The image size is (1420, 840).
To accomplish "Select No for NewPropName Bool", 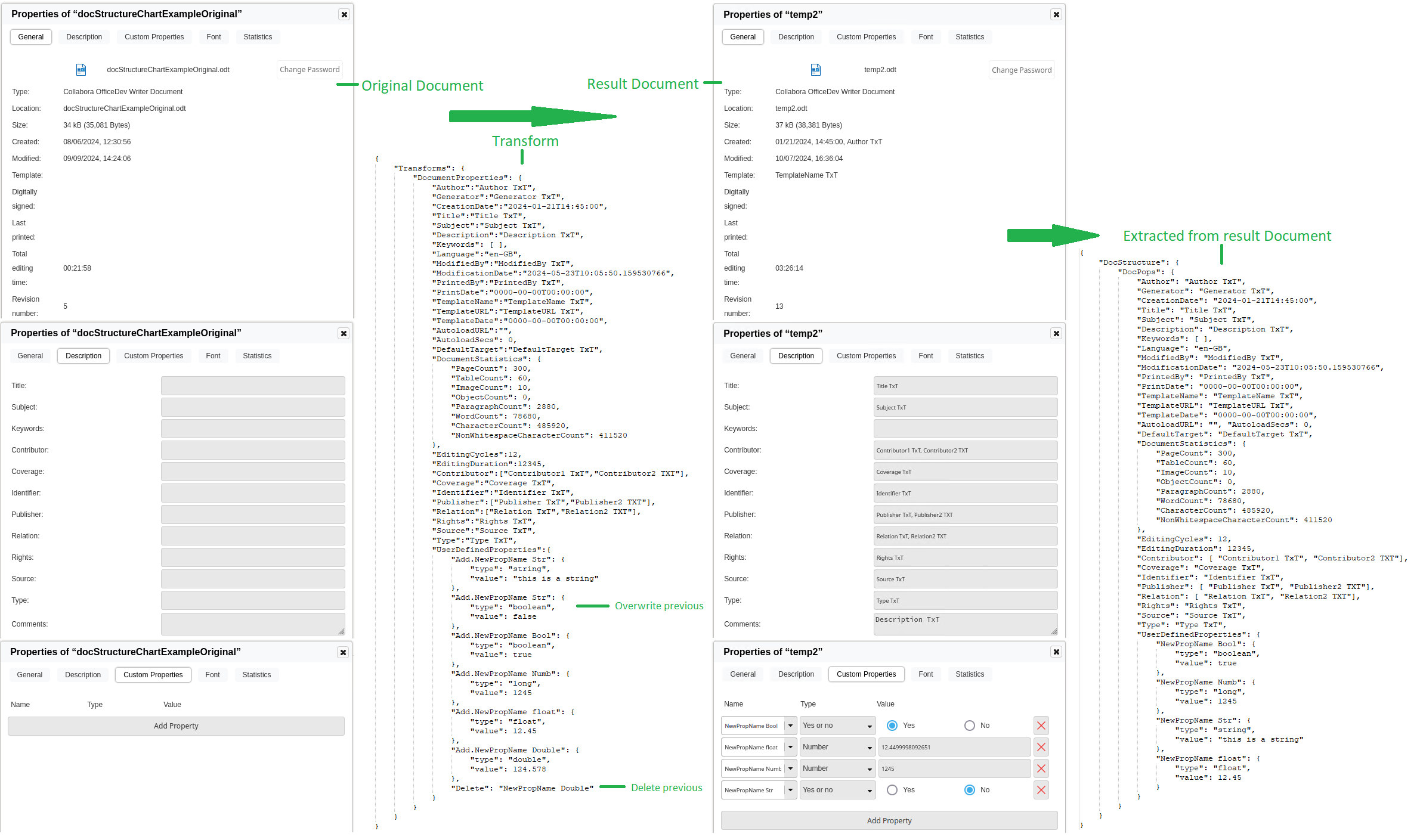I will click(x=970, y=726).
